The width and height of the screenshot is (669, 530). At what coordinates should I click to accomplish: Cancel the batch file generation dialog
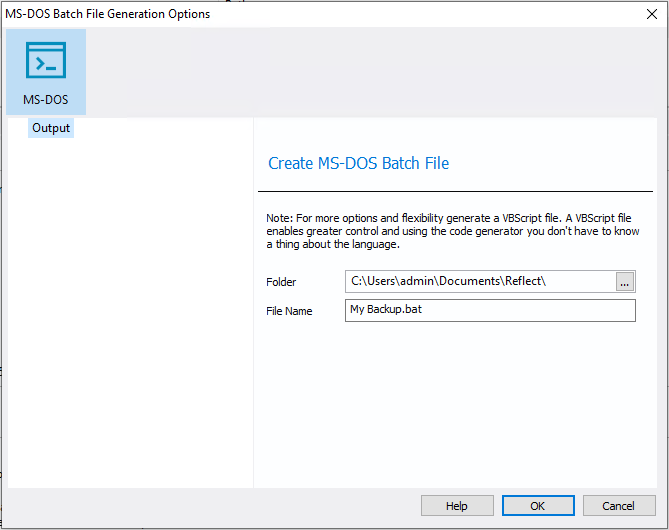click(x=619, y=506)
